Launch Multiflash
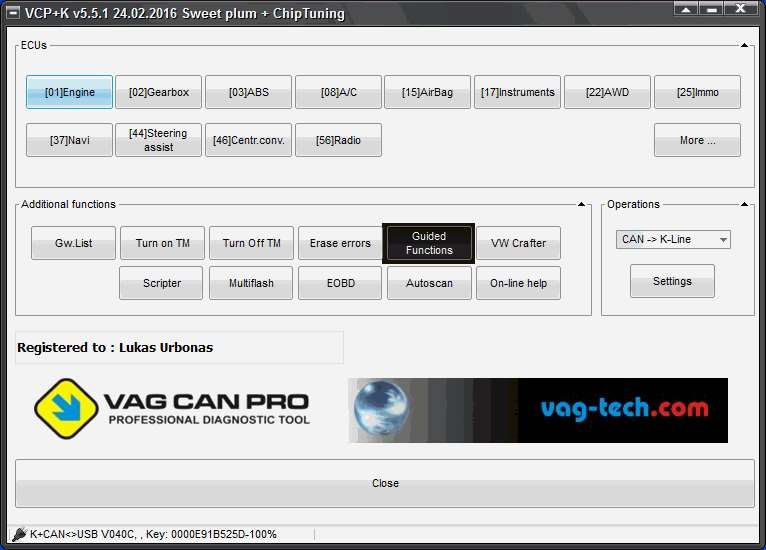 point(251,283)
